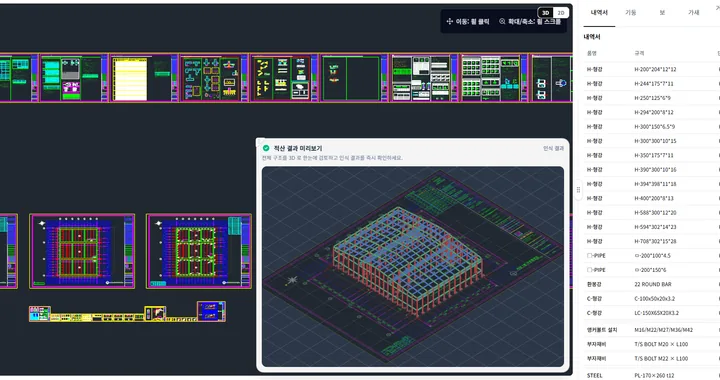Switch the viewer to 3D mode
720x380 pixels.
click(546, 13)
